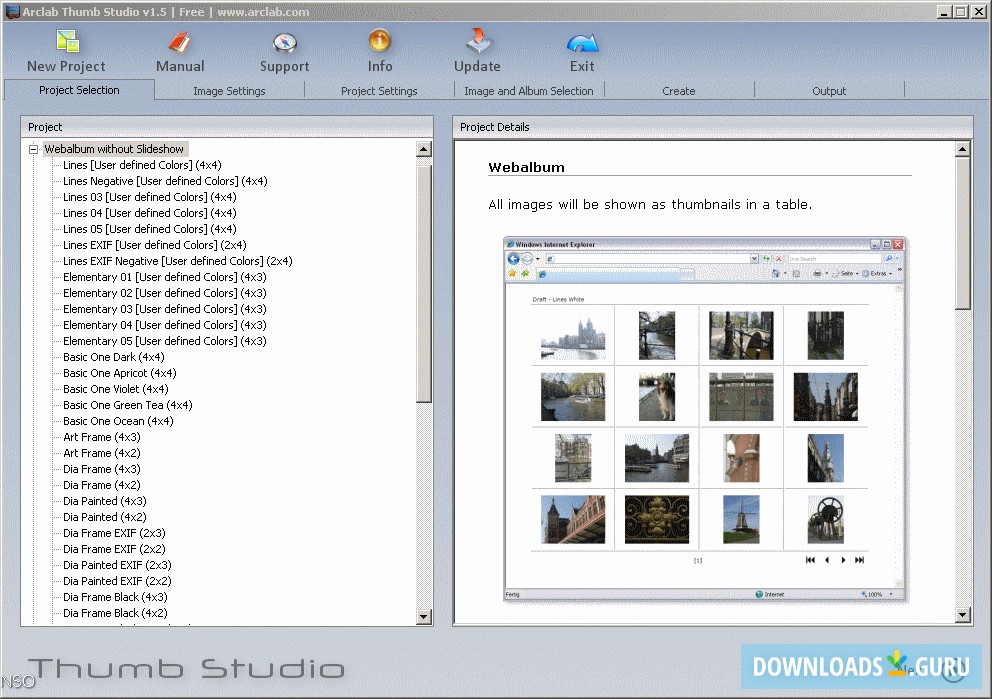Open the Project Settings tab
Image resolution: width=992 pixels, height=699 pixels.
tap(379, 90)
